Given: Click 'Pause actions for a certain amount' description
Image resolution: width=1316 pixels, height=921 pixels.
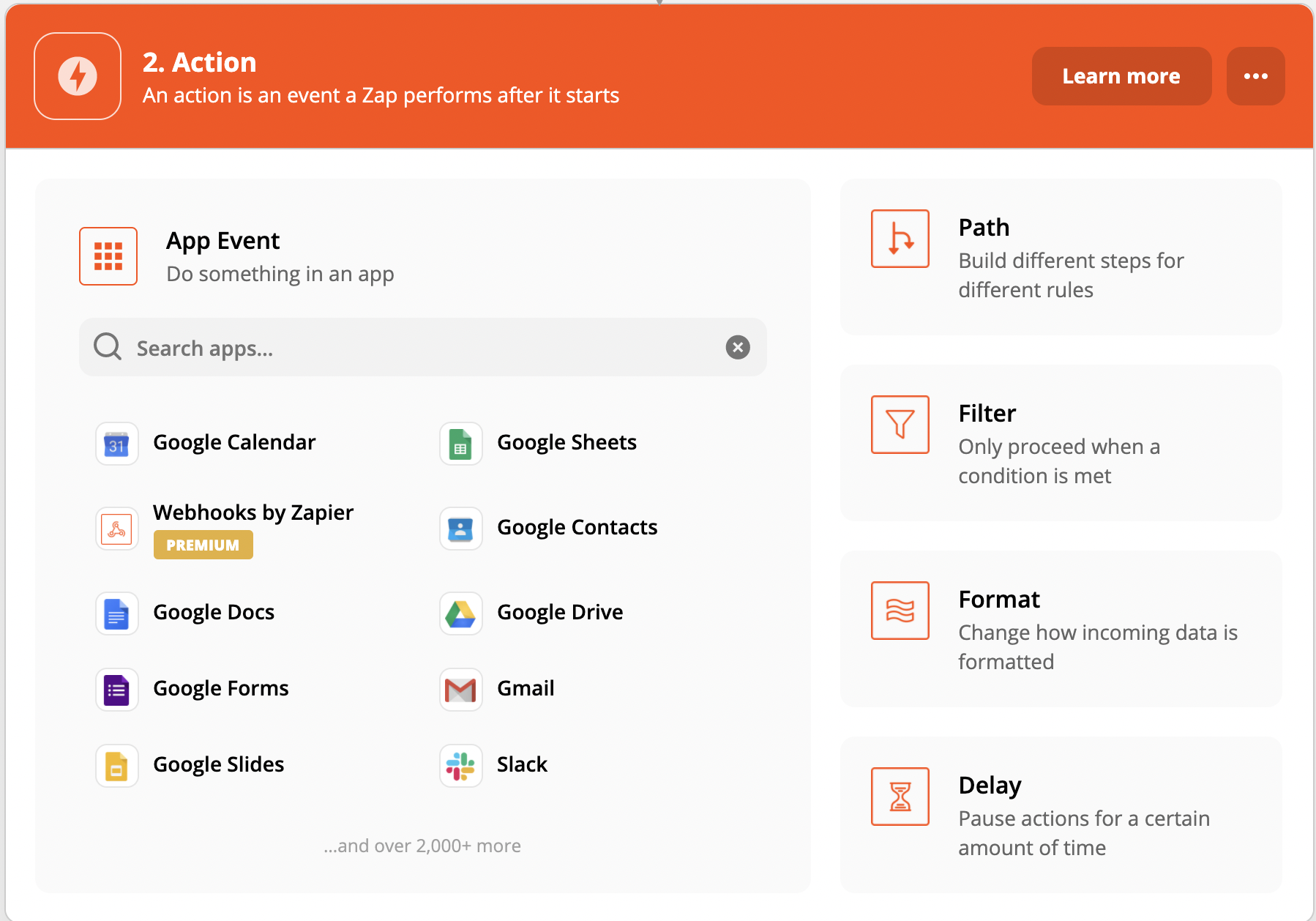Looking at the screenshot, I should 1084,833.
